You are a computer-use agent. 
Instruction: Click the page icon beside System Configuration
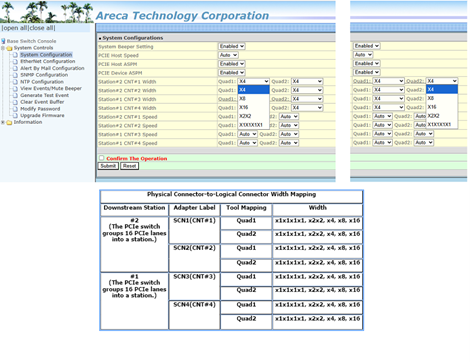tap(15, 55)
